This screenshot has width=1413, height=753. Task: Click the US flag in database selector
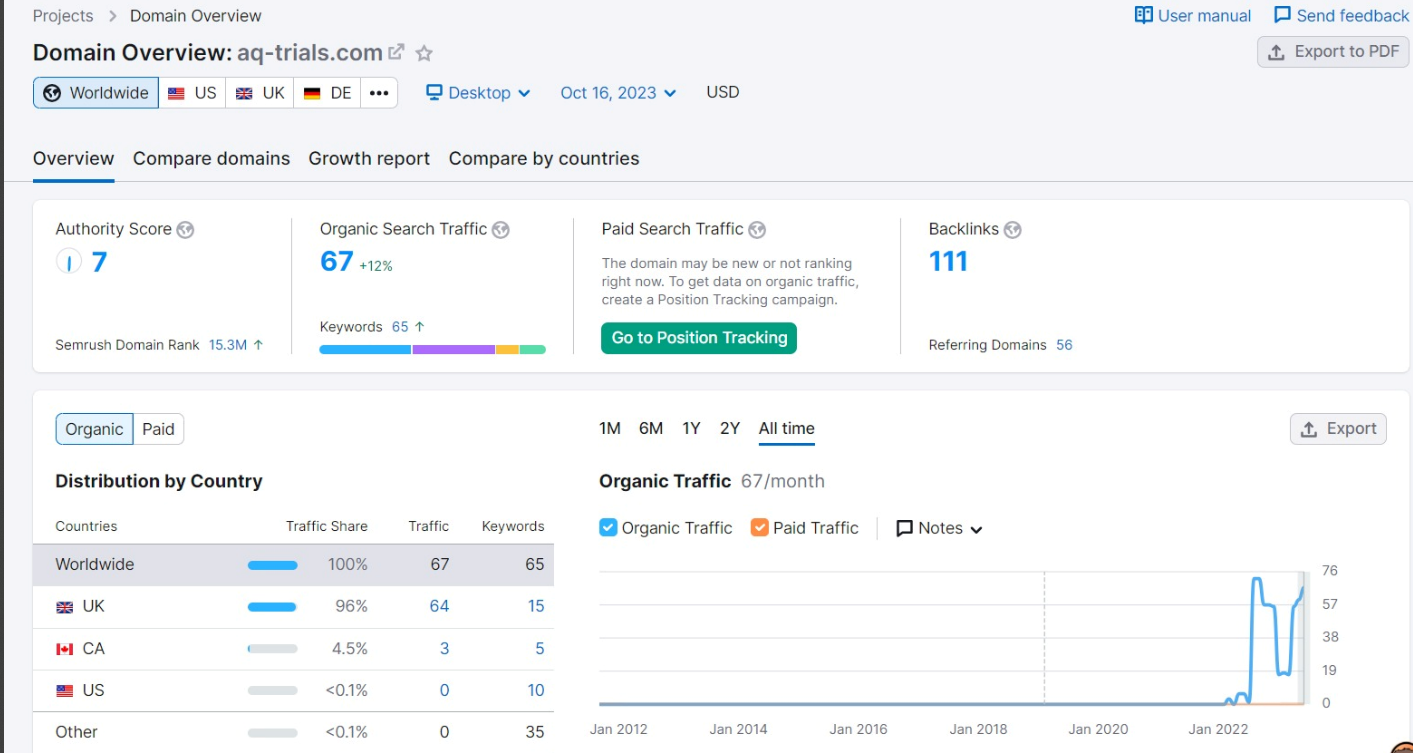[176, 93]
